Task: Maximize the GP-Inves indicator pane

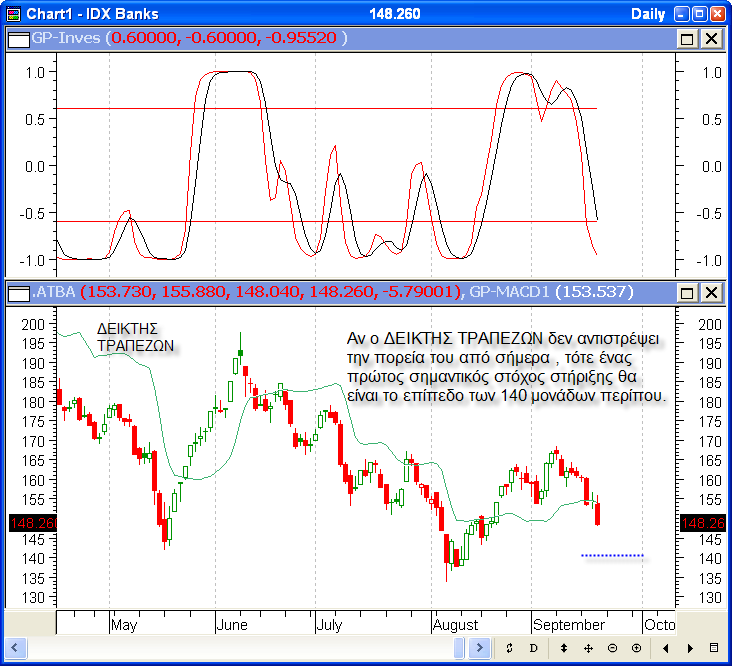Action: [x=687, y=38]
